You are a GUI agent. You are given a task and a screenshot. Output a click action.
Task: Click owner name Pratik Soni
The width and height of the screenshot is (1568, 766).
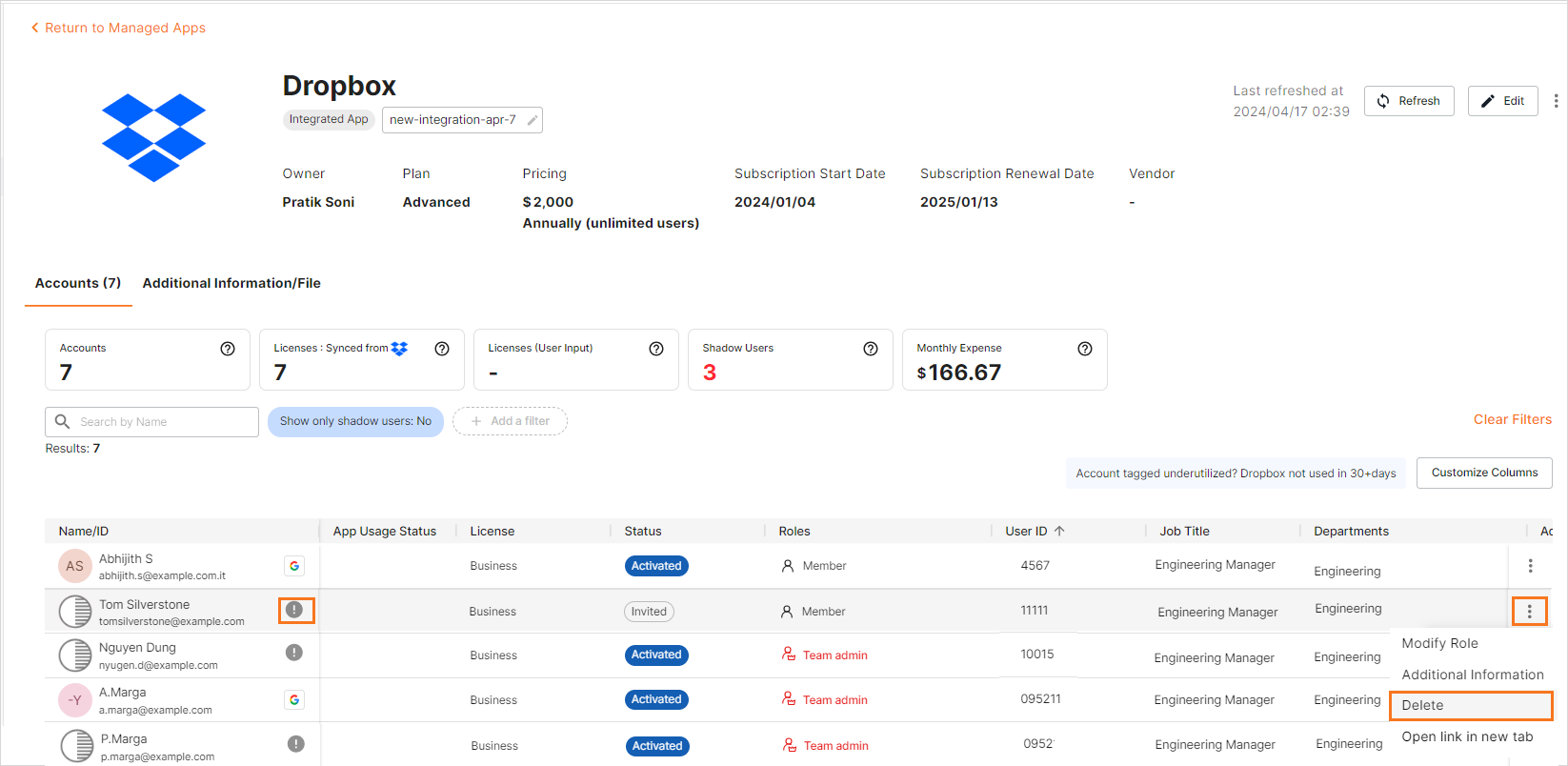pyautogui.click(x=318, y=202)
